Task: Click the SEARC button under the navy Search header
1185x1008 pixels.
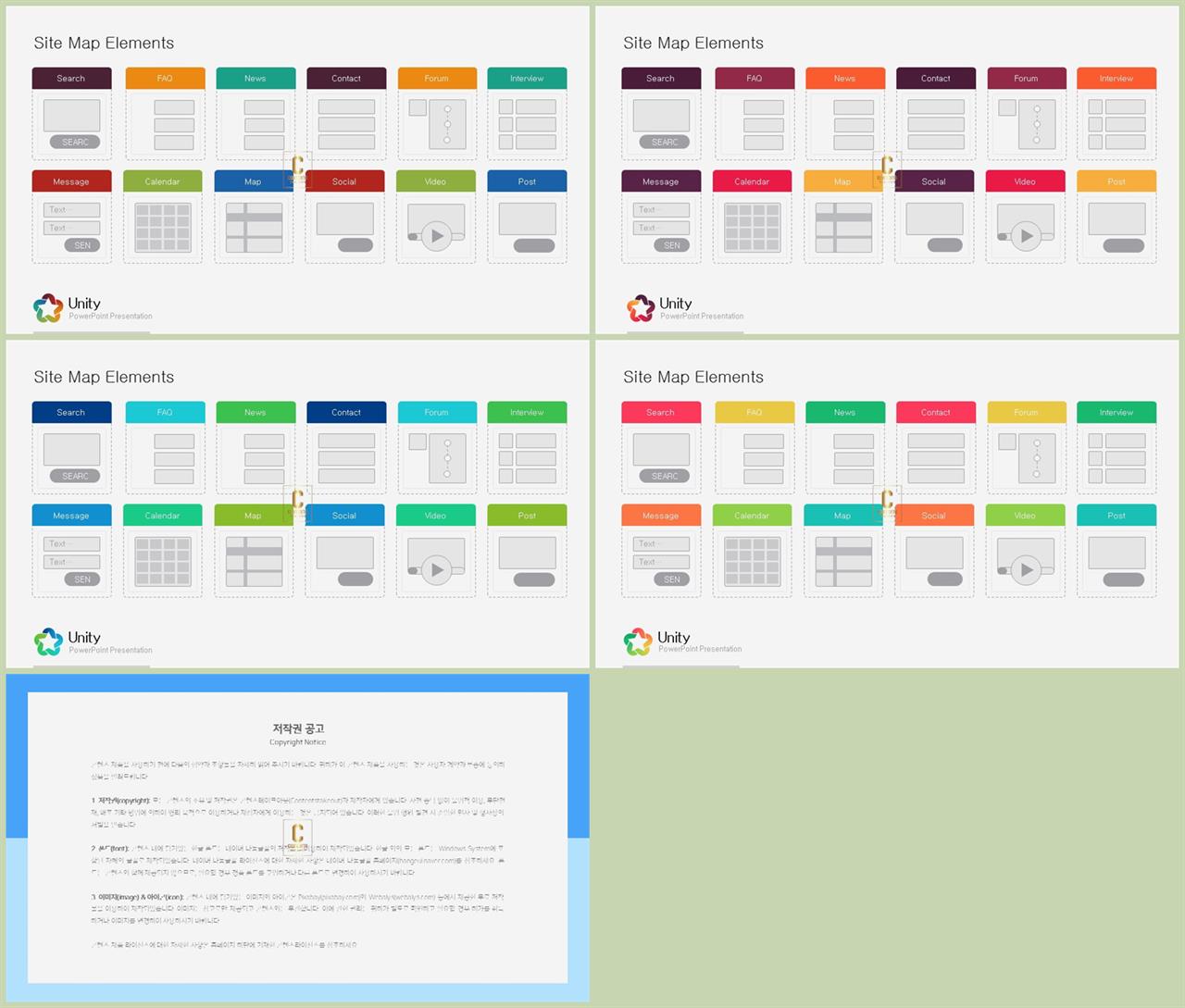Action: [75, 476]
